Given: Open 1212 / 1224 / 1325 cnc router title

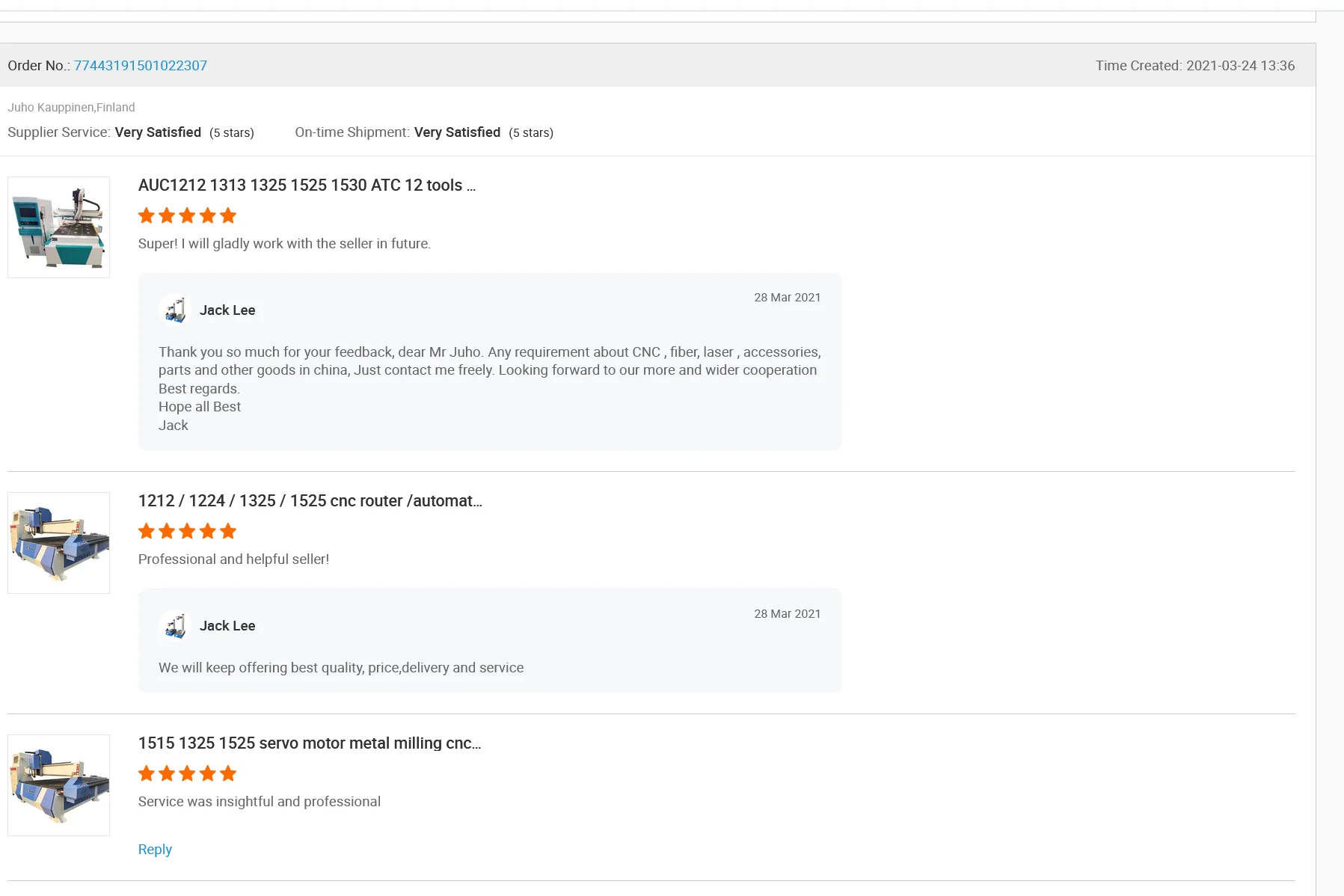Looking at the screenshot, I should (x=310, y=501).
